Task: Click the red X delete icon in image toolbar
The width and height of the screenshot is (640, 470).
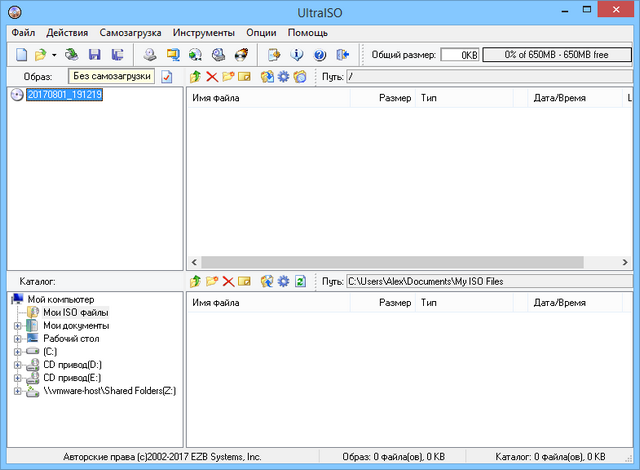Action: coord(212,77)
